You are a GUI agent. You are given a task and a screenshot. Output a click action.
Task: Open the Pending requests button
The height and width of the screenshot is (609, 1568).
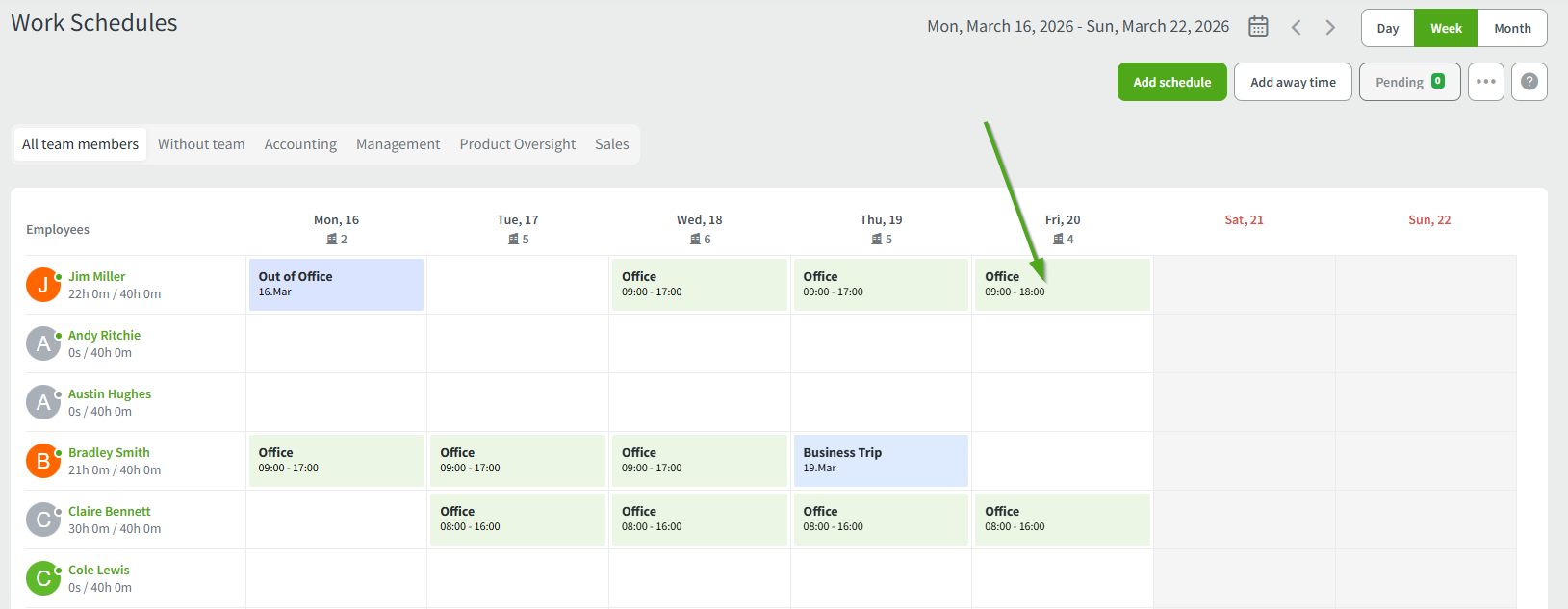tap(1409, 82)
